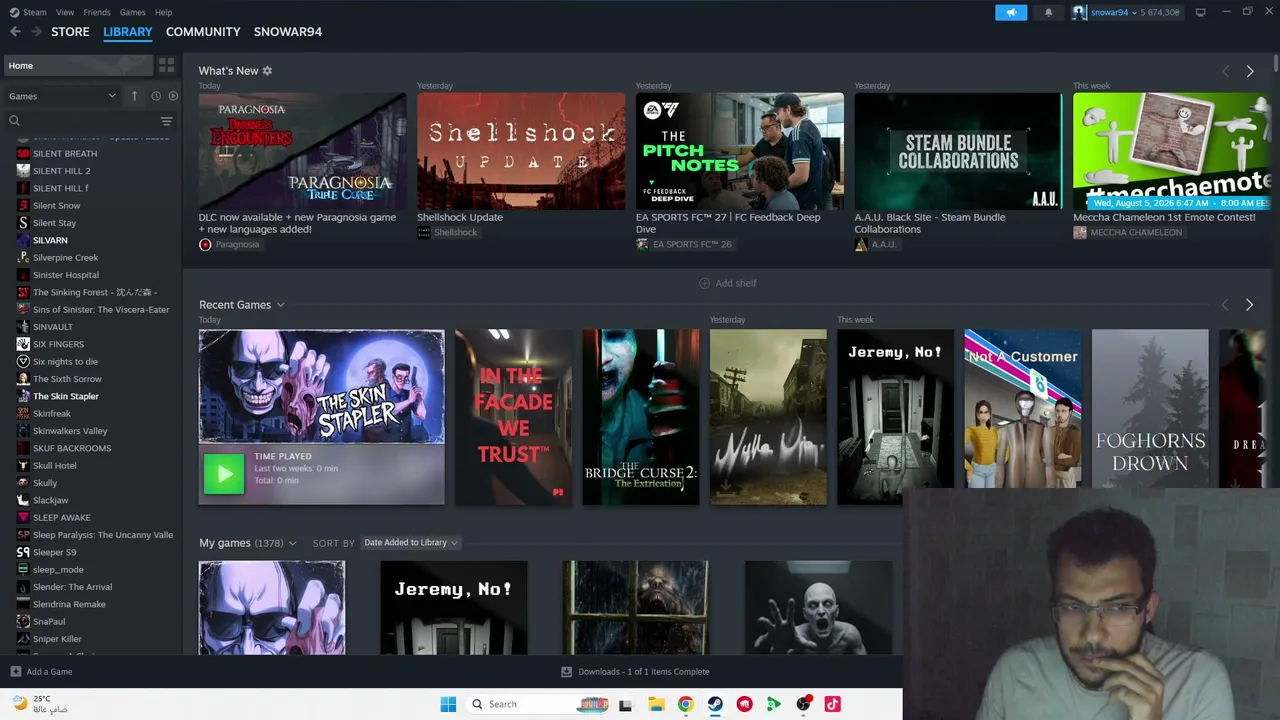Viewport: 1280px width, 720px height.
Task: Open the Steam Bundle Collaborations news image
Action: 958,151
